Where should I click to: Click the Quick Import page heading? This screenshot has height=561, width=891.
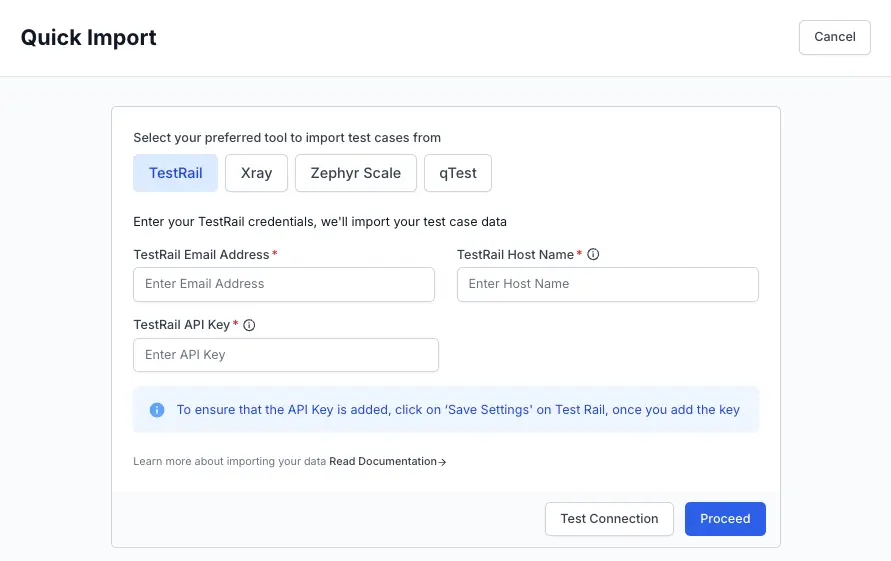tap(89, 38)
